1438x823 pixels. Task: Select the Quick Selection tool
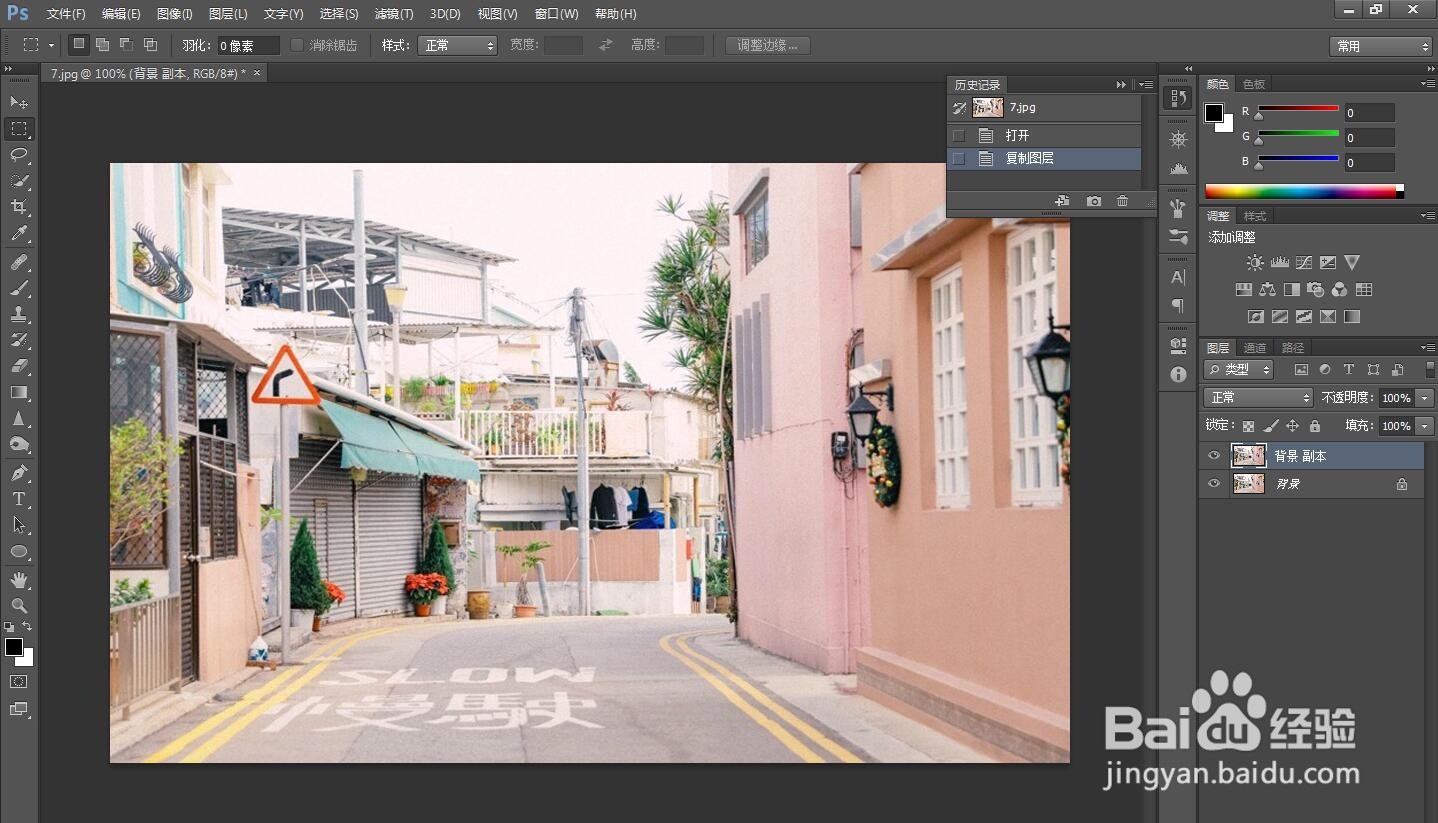click(19, 181)
